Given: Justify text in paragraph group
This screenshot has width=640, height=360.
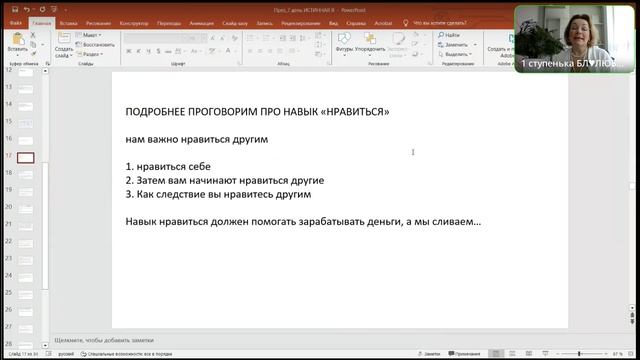Looking at the screenshot, I should pyautogui.click(x=280, y=51).
